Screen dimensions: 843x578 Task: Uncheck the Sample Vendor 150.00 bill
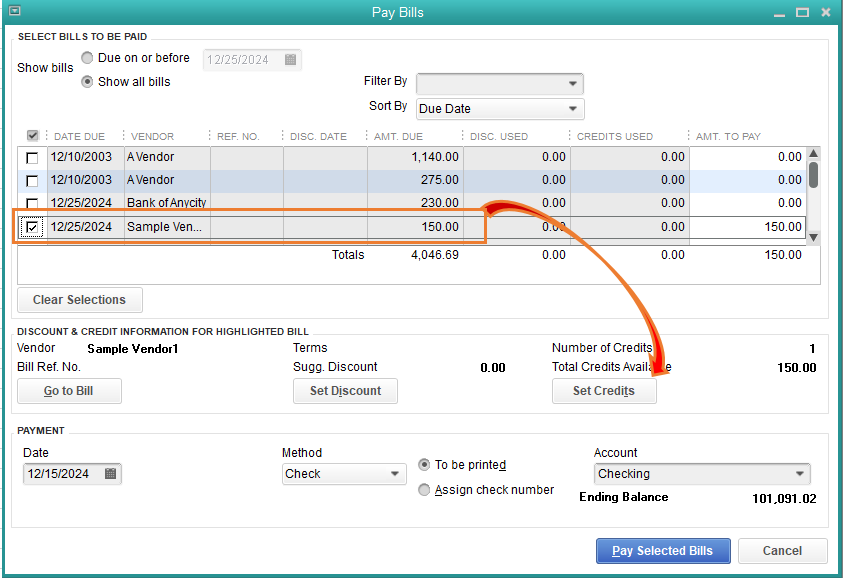pyautogui.click(x=32, y=227)
